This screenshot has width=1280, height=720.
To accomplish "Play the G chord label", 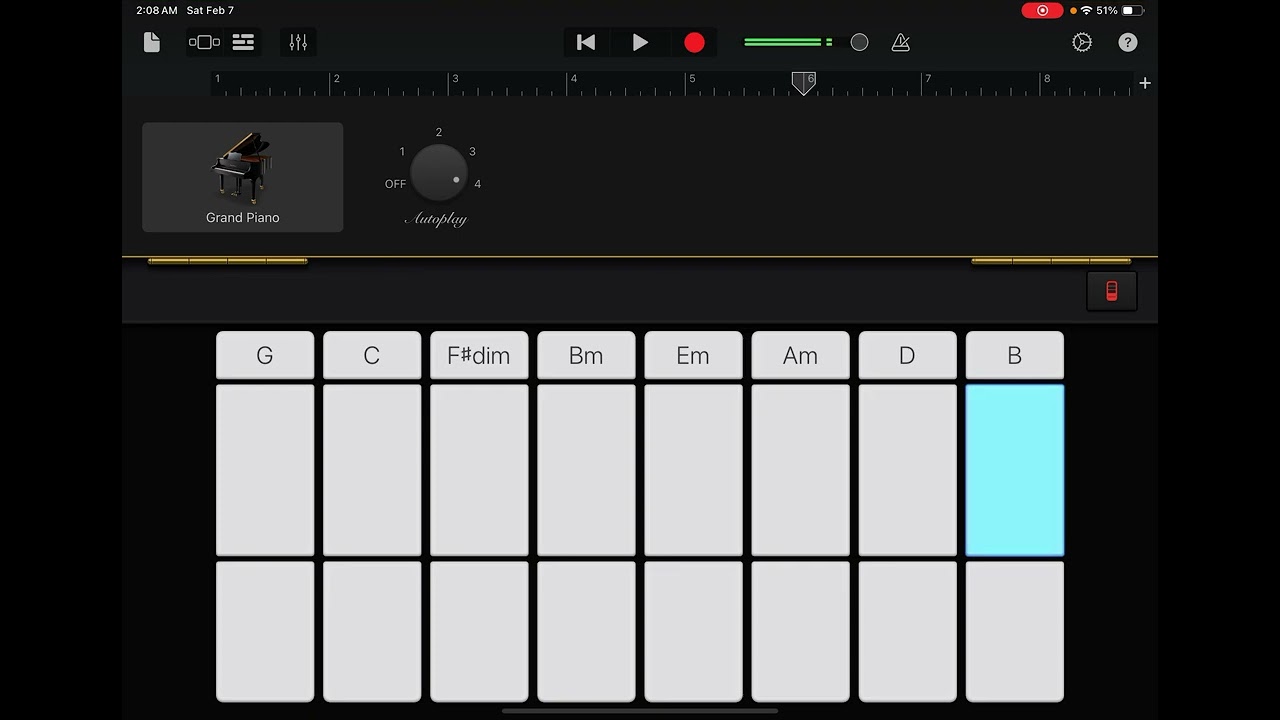I will (x=265, y=356).
